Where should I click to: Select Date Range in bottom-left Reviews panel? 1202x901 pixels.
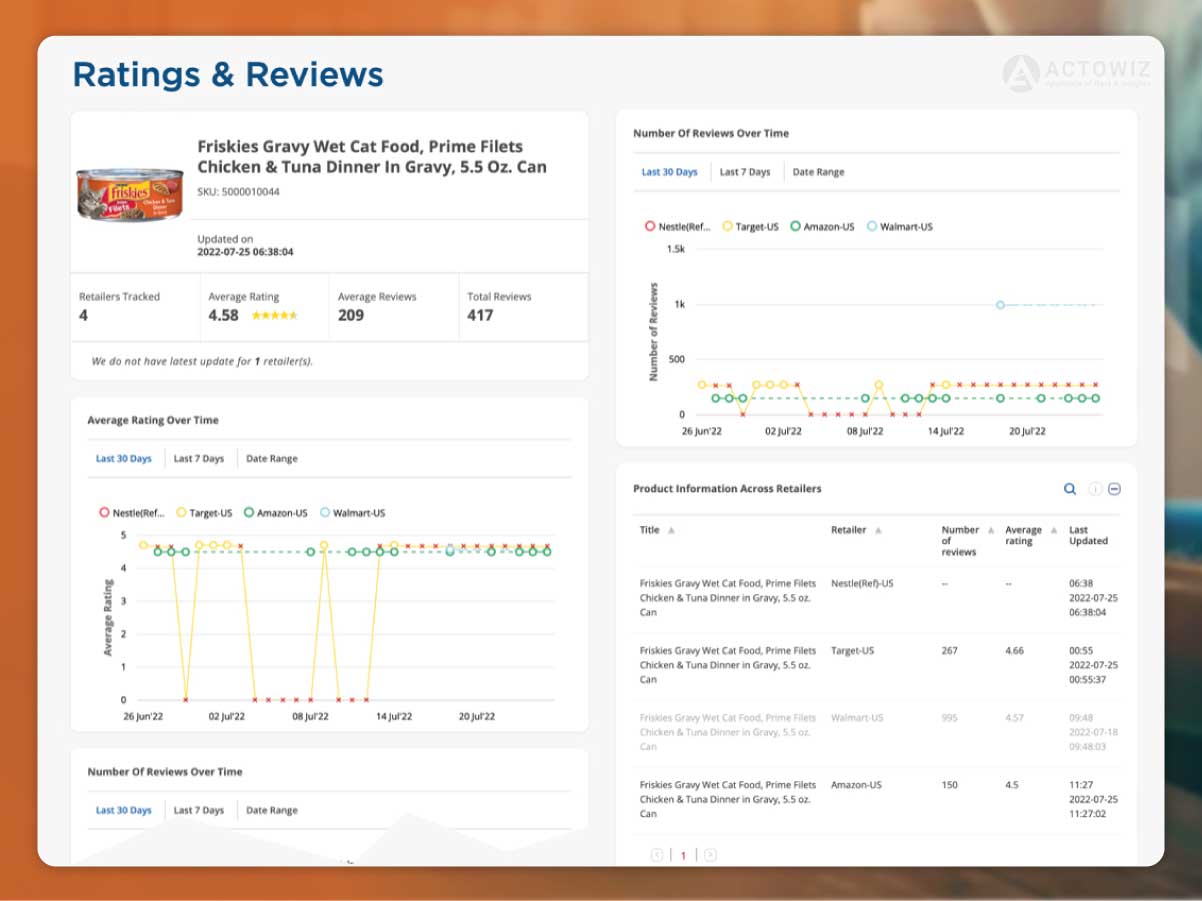[272, 811]
